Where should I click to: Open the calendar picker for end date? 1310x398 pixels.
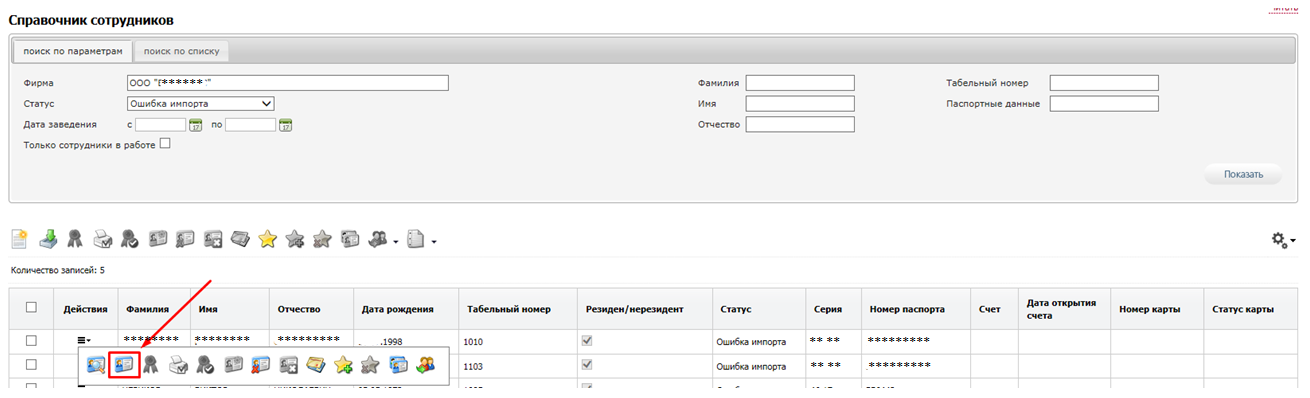point(285,125)
